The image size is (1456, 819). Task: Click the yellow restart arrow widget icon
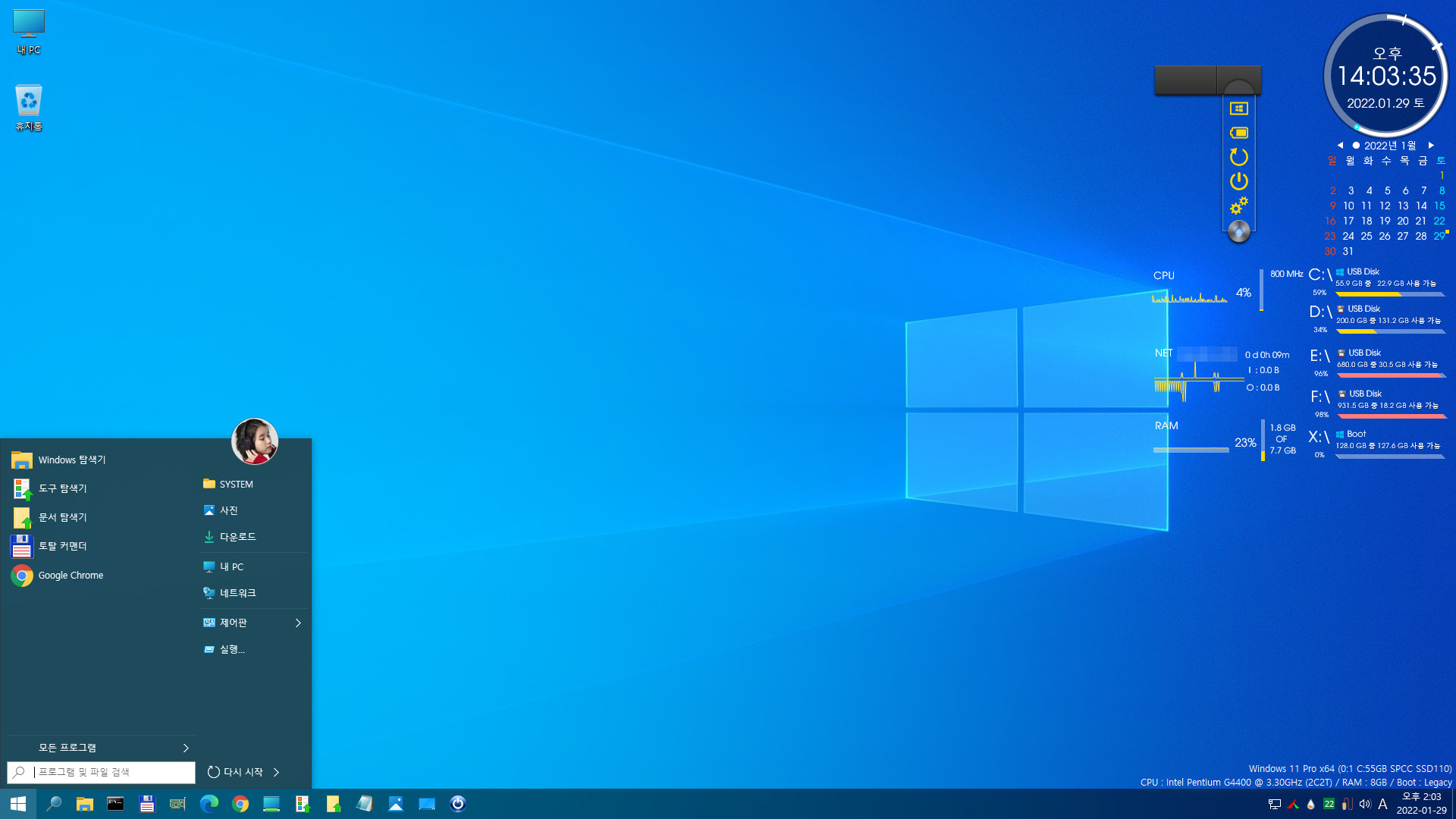(x=1238, y=157)
